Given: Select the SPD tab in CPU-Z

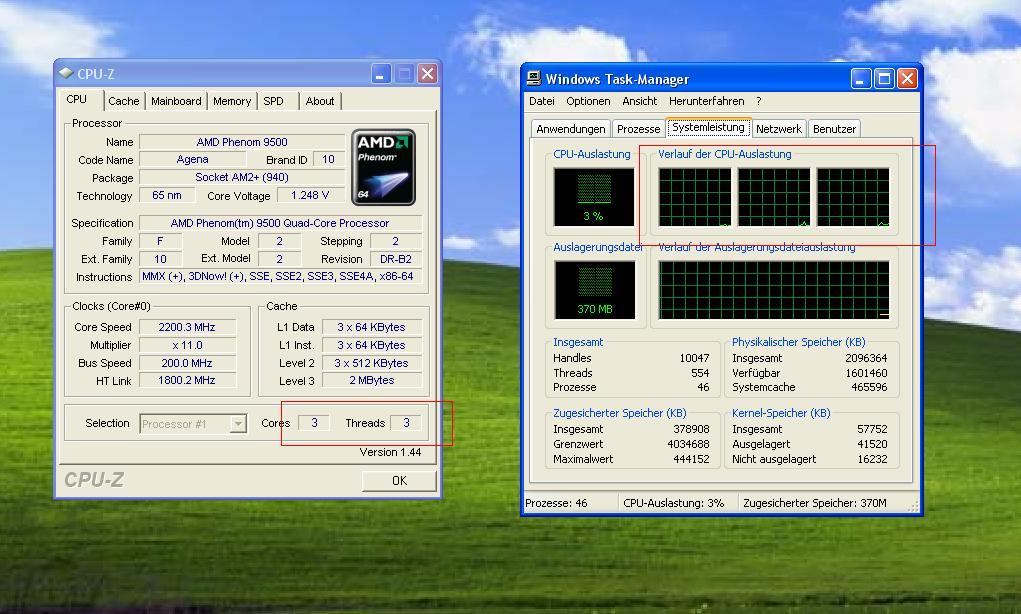Looking at the screenshot, I should 273,101.
